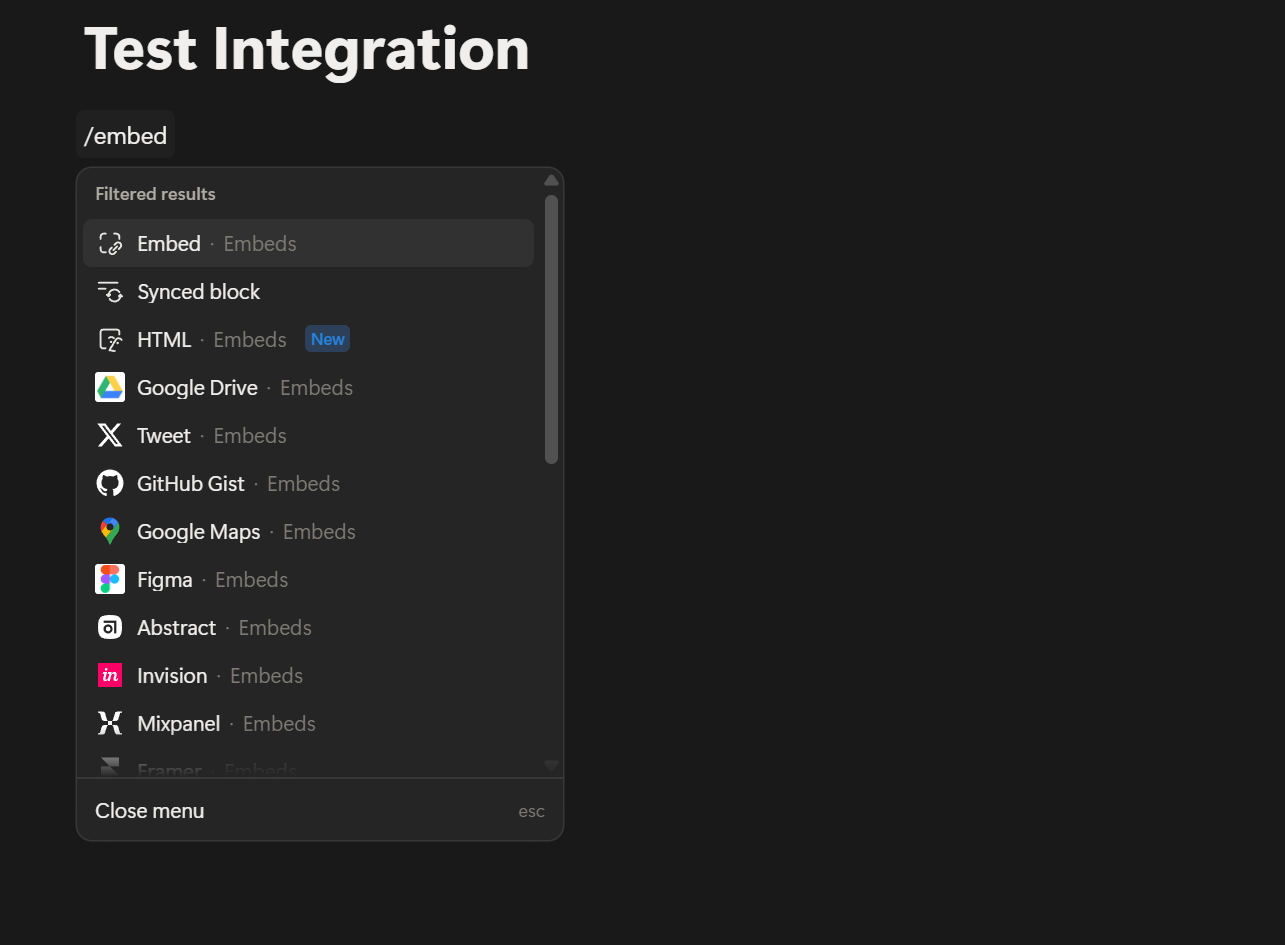Click the scroll up arrow
This screenshot has width=1285, height=945.
click(551, 180)
